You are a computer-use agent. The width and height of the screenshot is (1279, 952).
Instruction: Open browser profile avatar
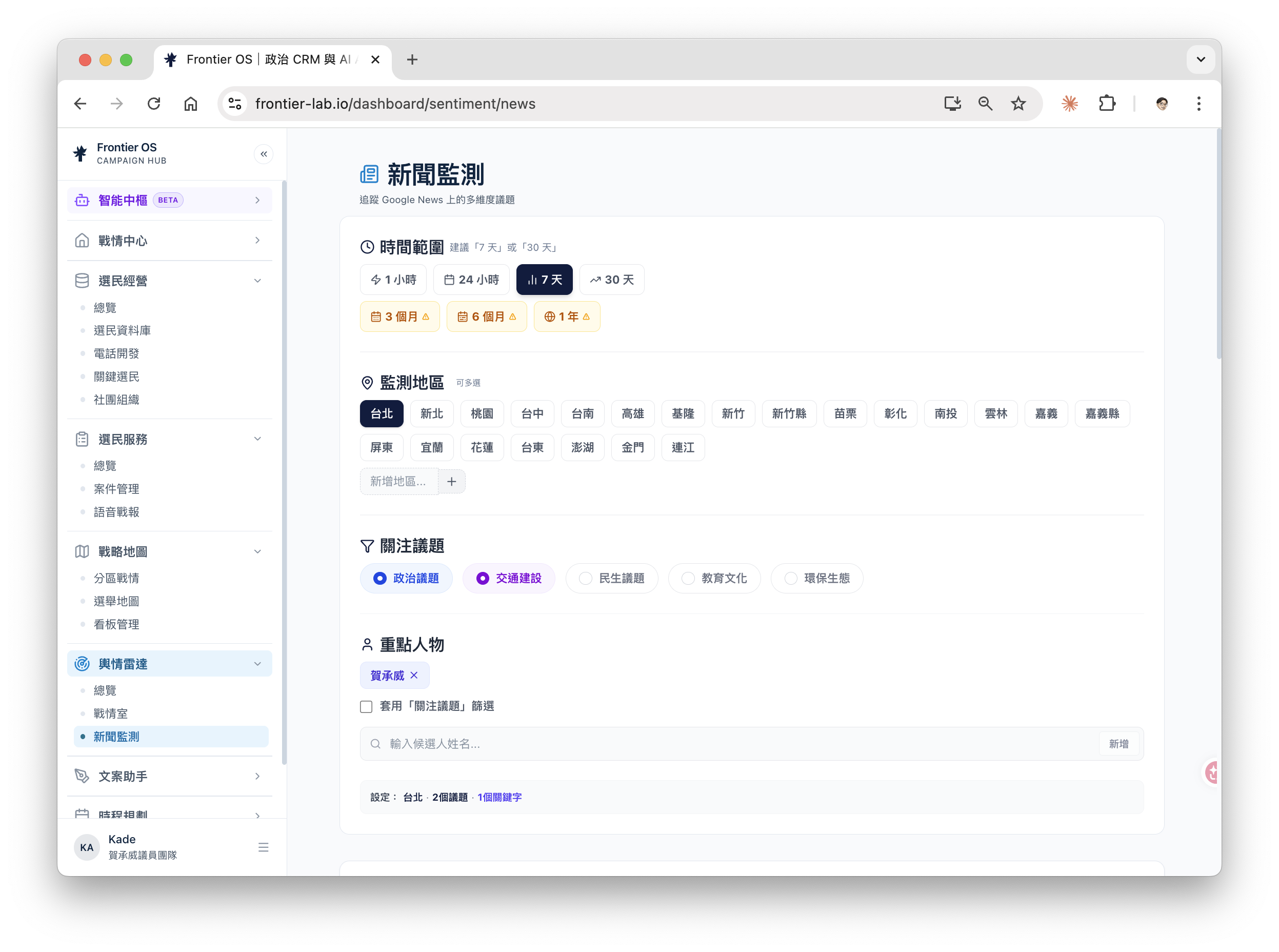coord(1162,104)
